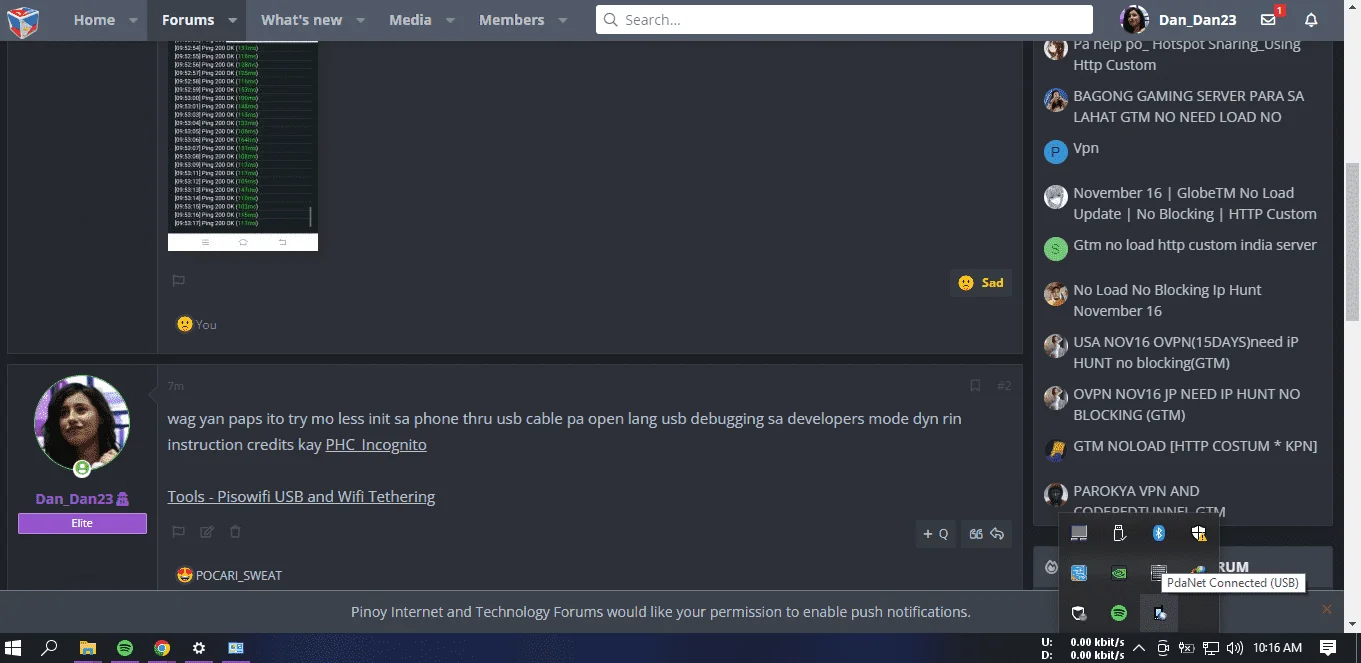Click the Spotify icon in tray popup
The image size is (1361, 663).
click(x=1119, y=613)
